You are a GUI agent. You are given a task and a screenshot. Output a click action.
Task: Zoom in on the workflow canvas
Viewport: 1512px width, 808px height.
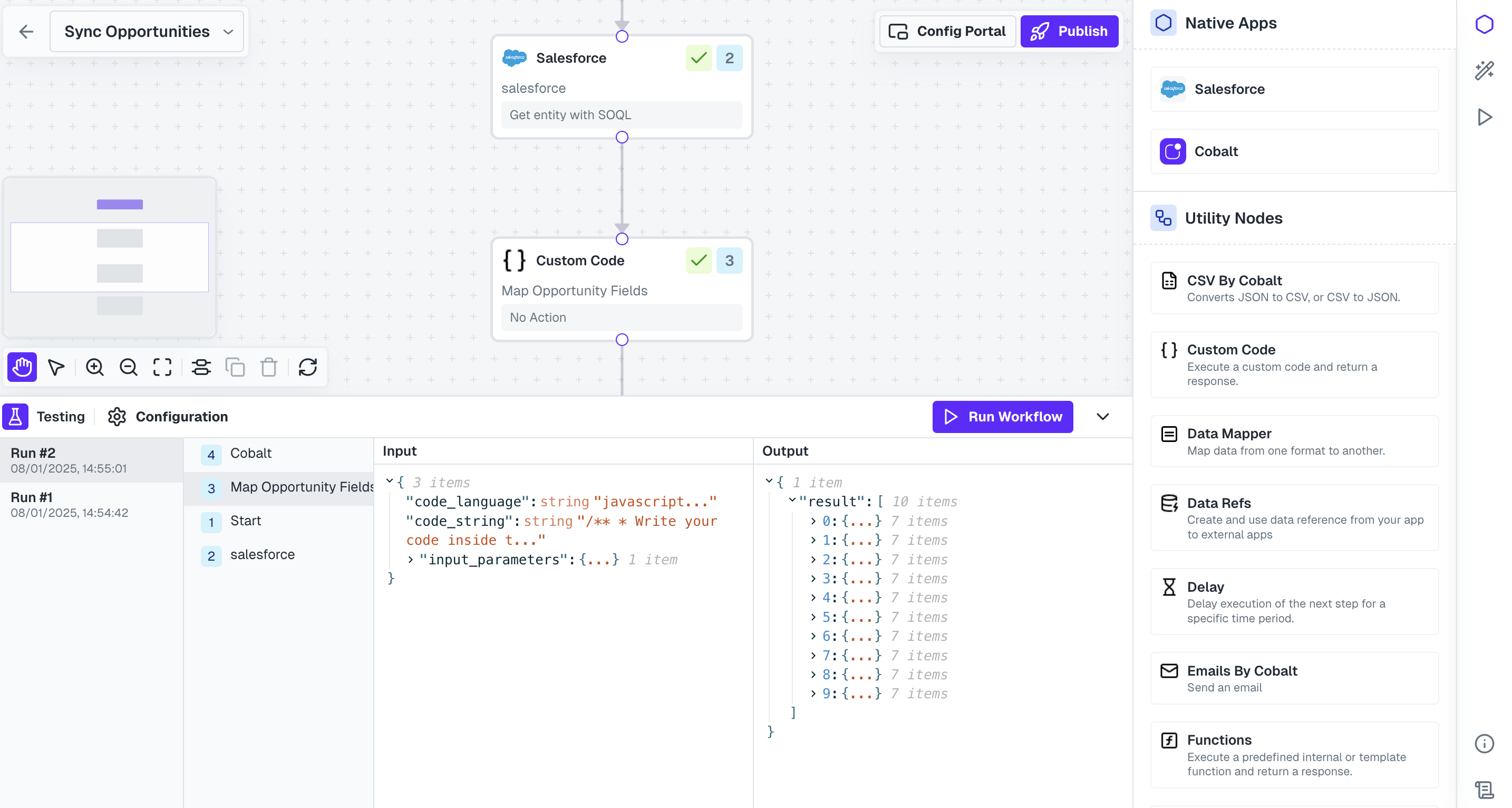[x=94, y=367]
